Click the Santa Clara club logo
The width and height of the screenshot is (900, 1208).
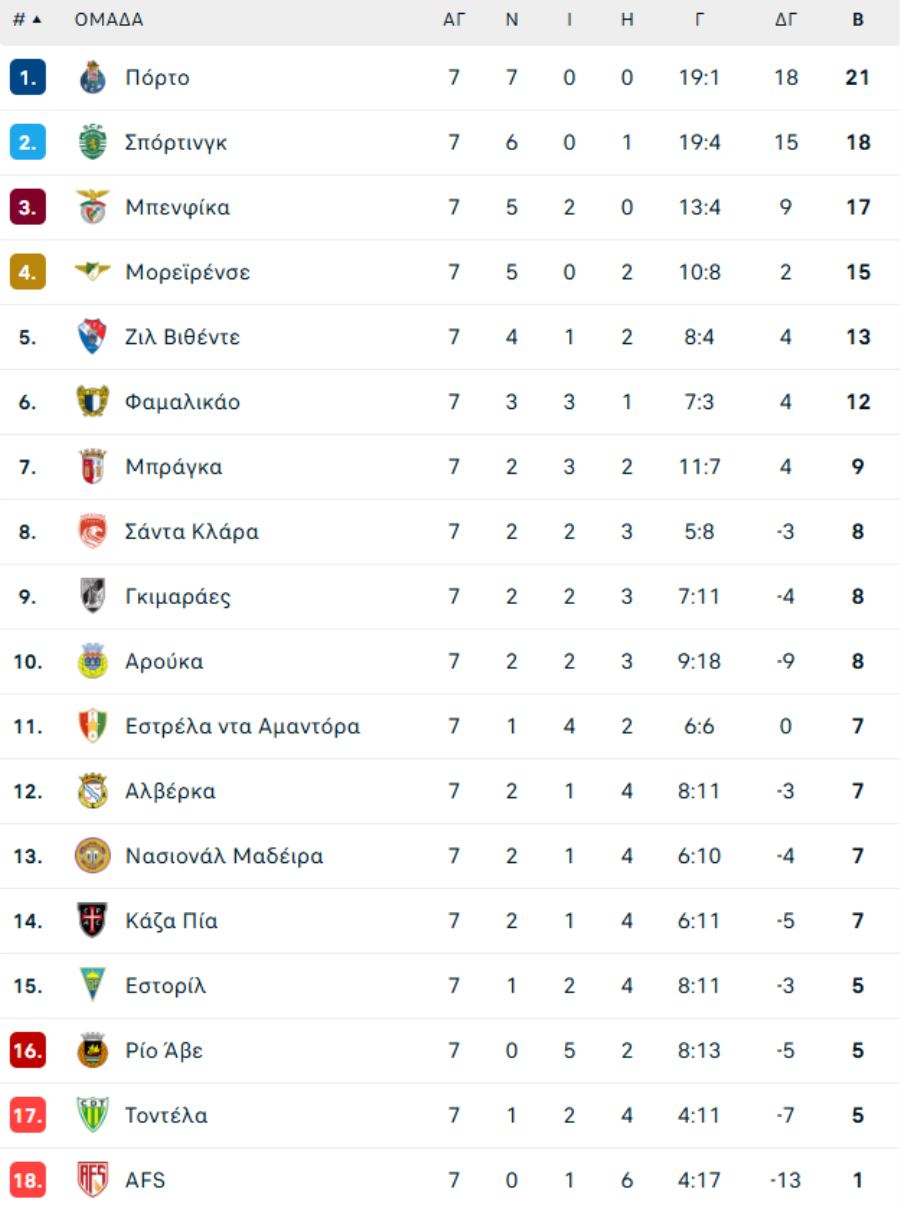tap(92, 532)
